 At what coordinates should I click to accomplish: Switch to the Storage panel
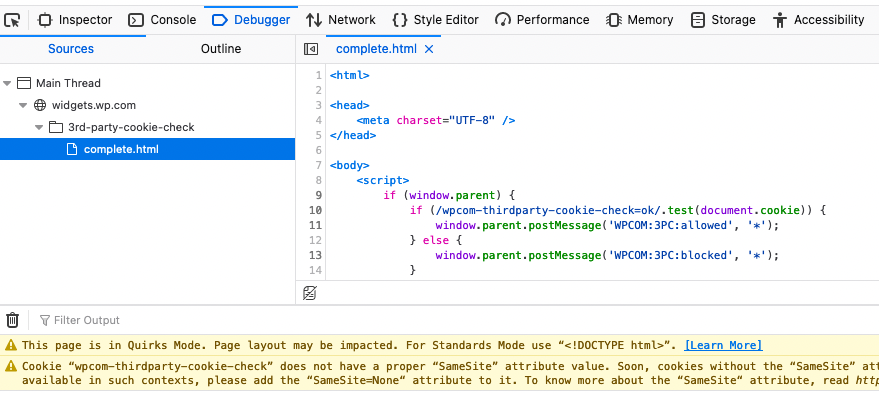click(723, 20)
